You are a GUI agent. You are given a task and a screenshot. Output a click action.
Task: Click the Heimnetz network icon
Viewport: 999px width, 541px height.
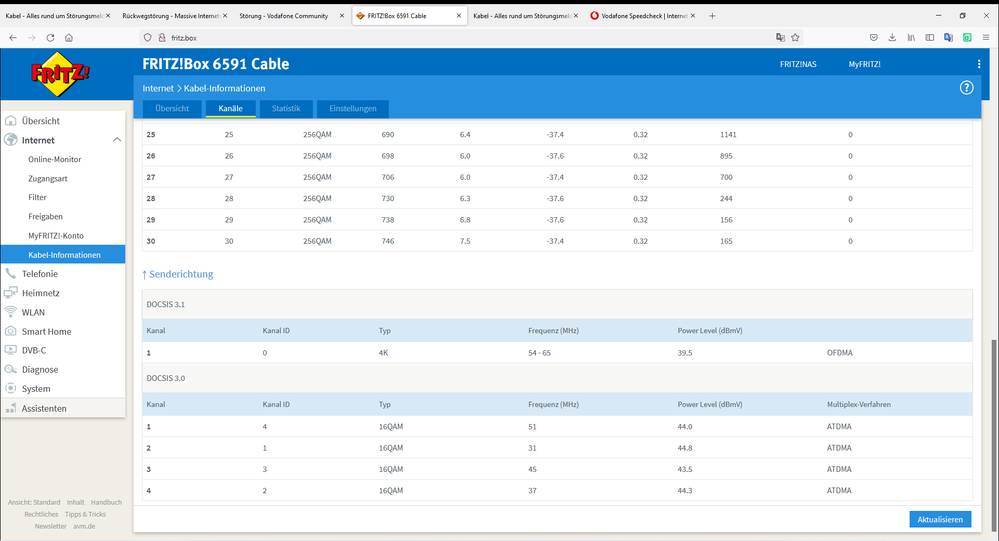click(x=11, y=292)
